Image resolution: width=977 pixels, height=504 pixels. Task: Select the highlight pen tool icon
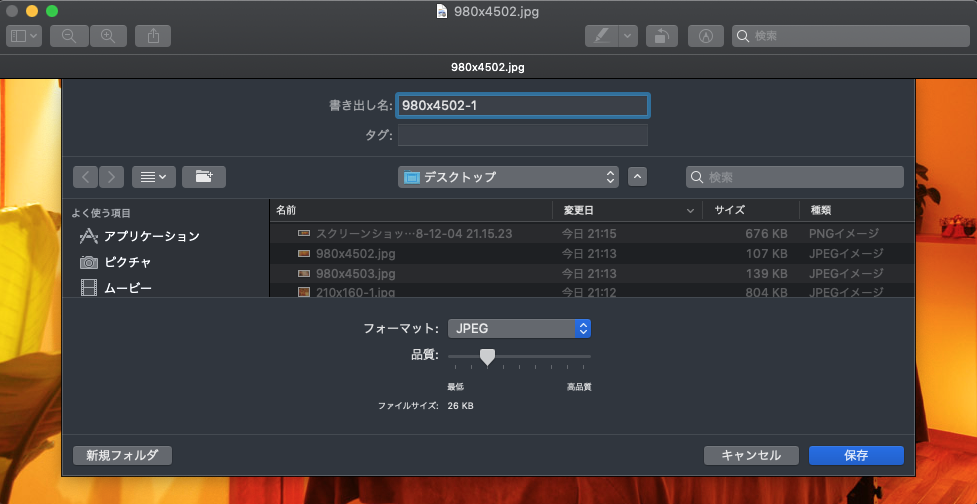[601, 36]
